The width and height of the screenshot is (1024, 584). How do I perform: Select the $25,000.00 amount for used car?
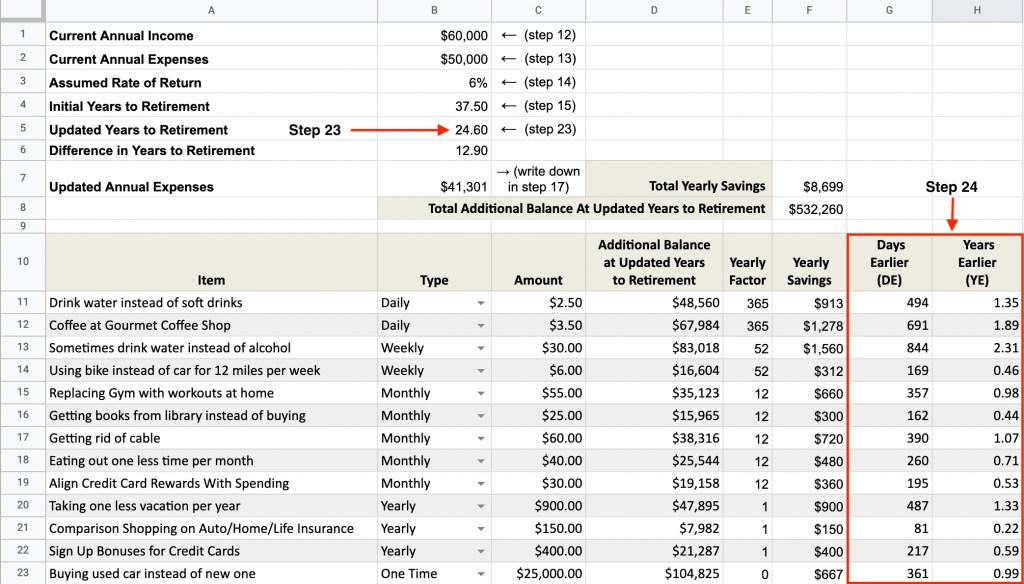[549, 574]
